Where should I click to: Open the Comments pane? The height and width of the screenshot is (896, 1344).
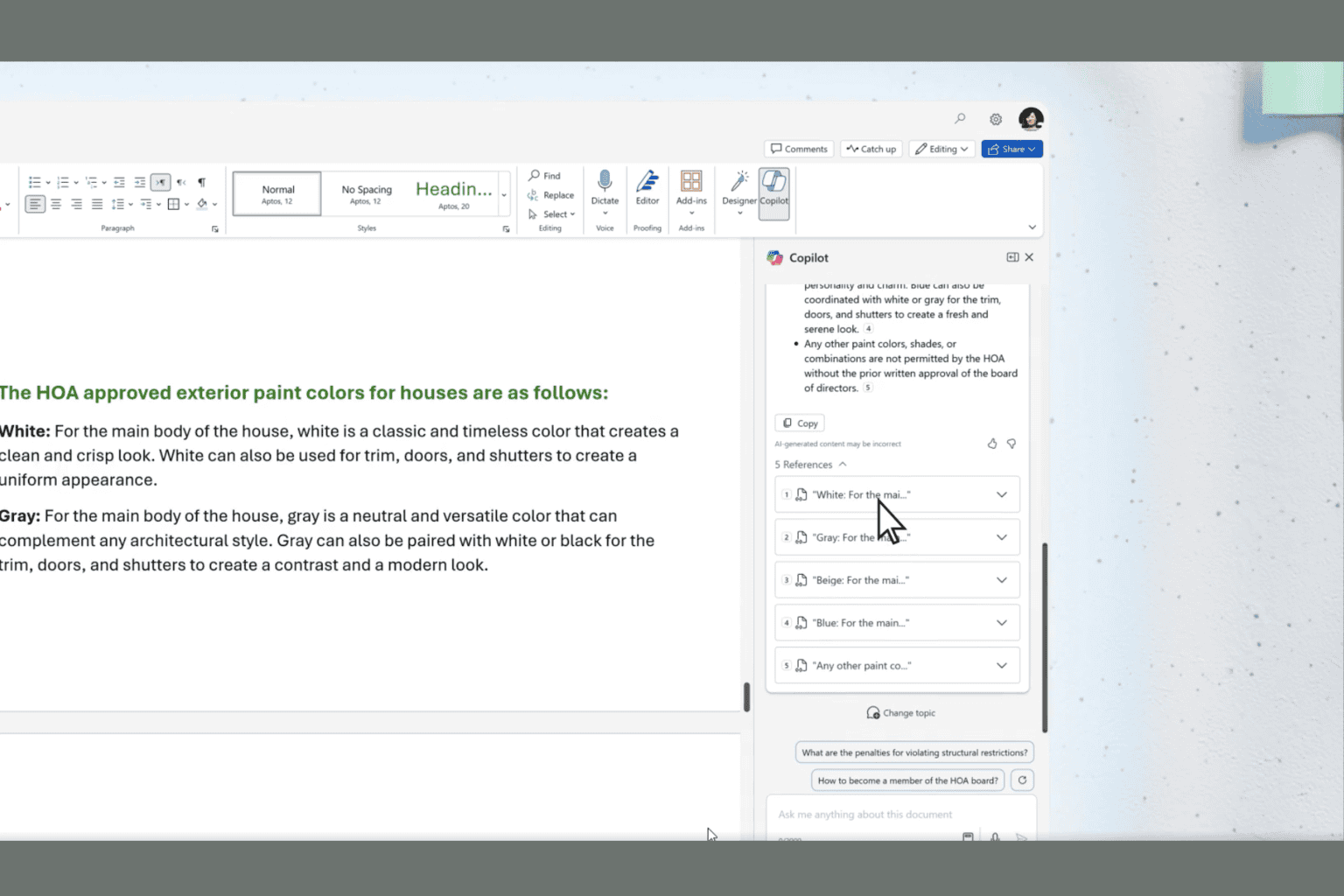pyautogui.click(x=799, y=149)
